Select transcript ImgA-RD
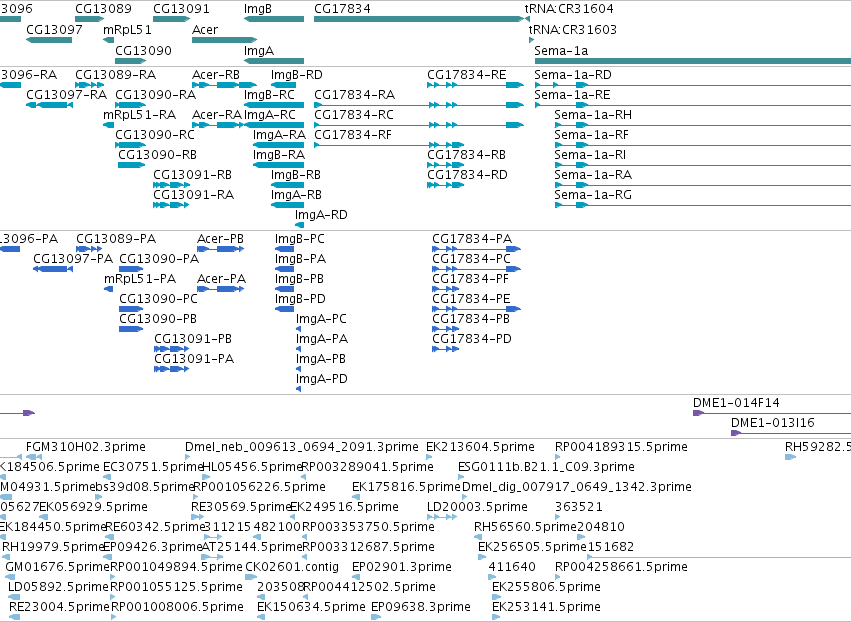The height and width of the screenshot is (622, 851). click(x=321, y=215)
